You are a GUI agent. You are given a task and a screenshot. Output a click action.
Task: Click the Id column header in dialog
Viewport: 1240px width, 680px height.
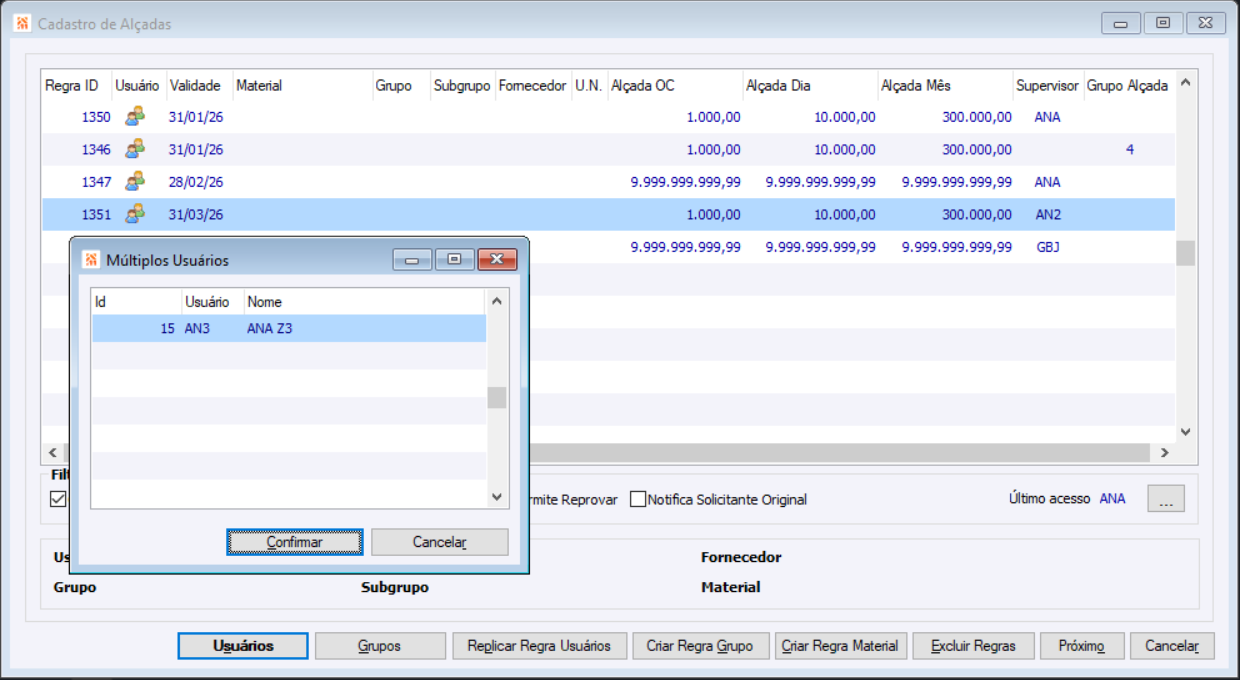point(137,302)
